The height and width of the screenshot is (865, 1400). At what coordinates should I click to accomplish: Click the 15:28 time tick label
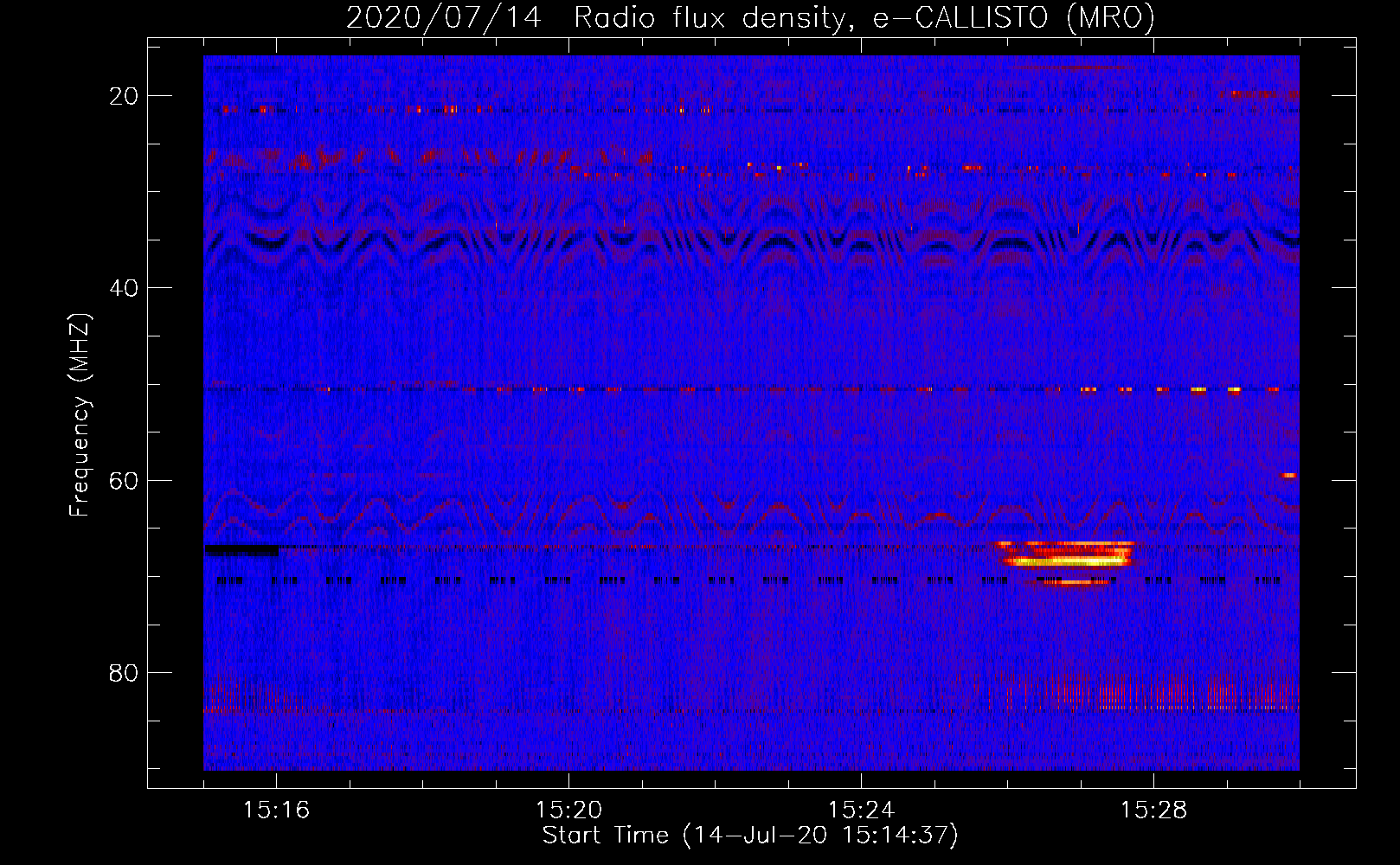click(x=1153, y=811)
